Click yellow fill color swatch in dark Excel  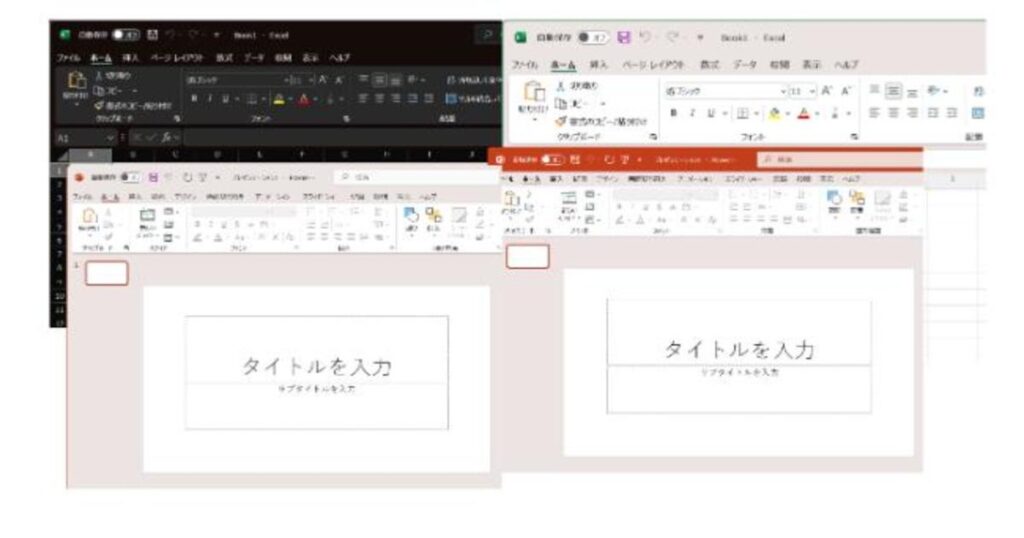[x=280, y=99]
